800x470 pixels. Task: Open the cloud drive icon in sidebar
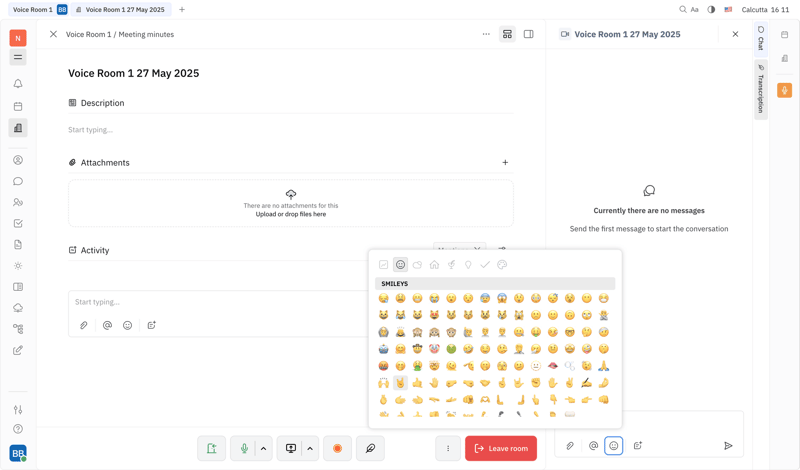(18, 308)
